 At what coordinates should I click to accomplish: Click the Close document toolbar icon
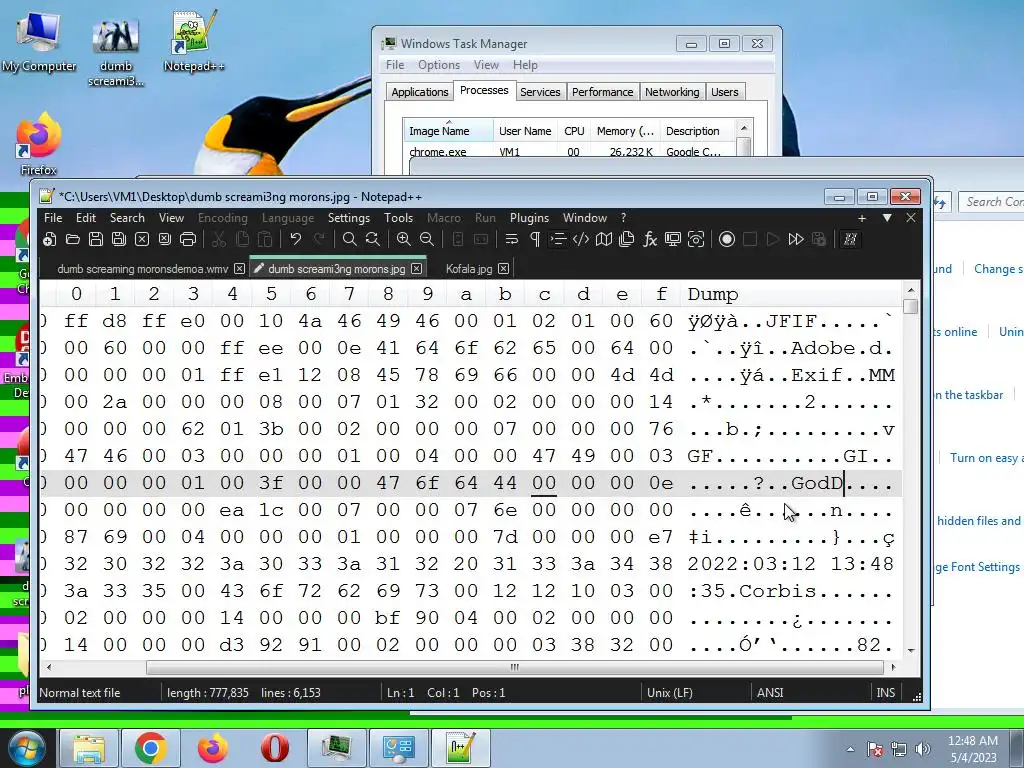click(142, 240)
